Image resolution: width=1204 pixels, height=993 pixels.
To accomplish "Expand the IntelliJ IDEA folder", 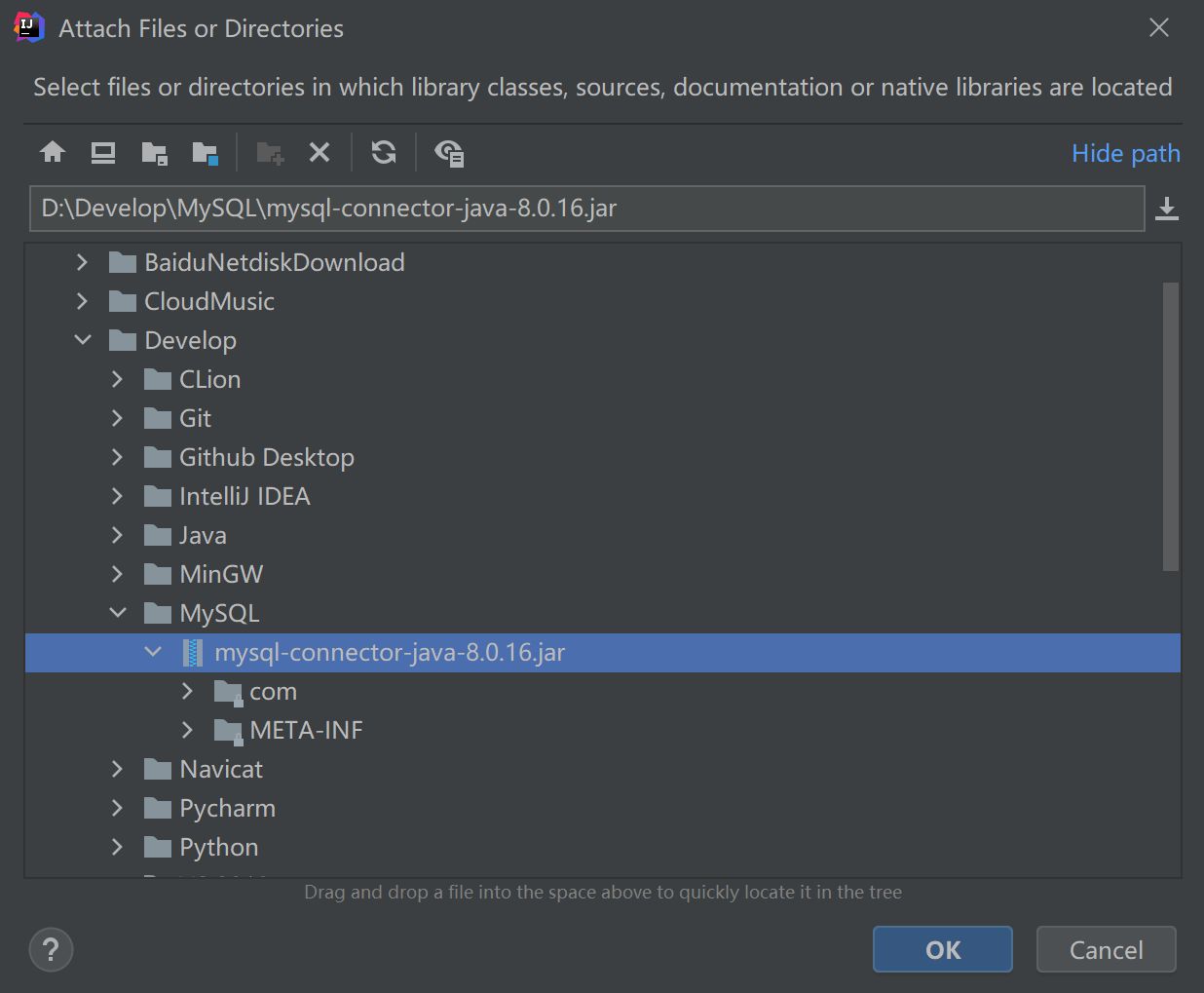I will [x=117, y=496].
